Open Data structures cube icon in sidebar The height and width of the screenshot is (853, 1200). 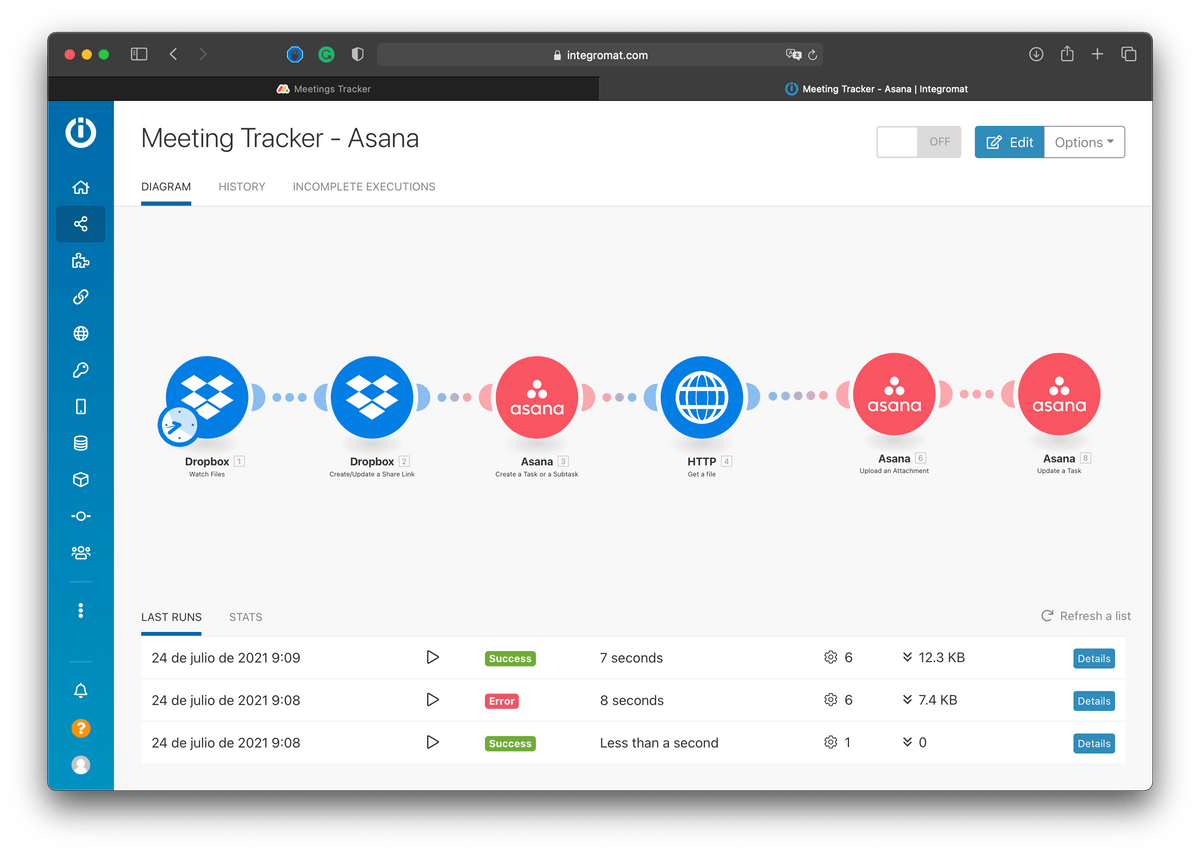tap(81, 480)
